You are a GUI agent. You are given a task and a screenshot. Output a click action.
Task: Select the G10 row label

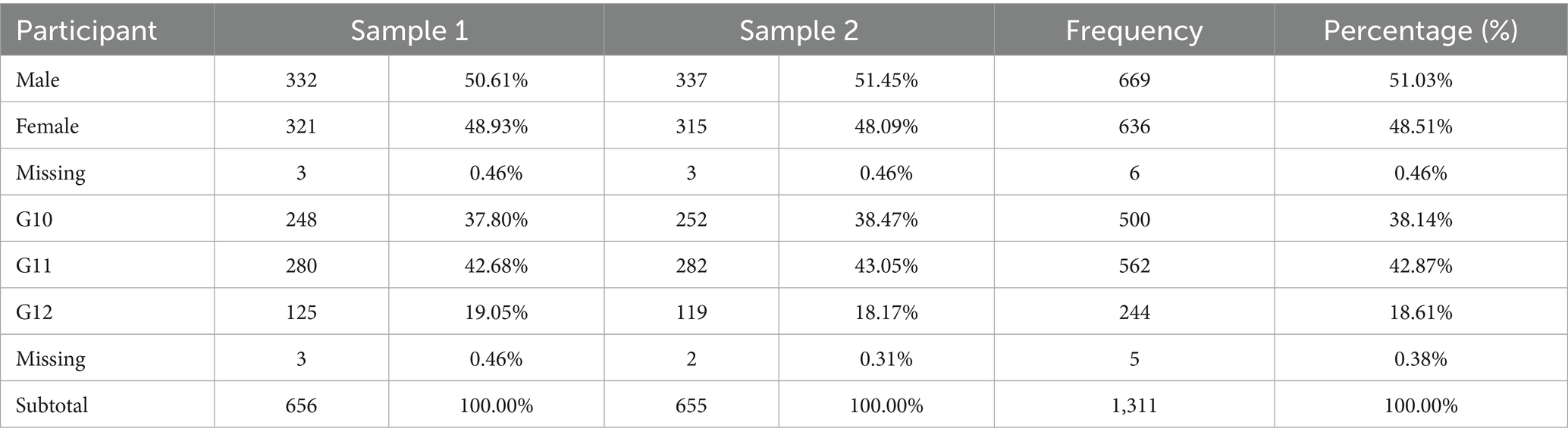[x=34, y=219]
